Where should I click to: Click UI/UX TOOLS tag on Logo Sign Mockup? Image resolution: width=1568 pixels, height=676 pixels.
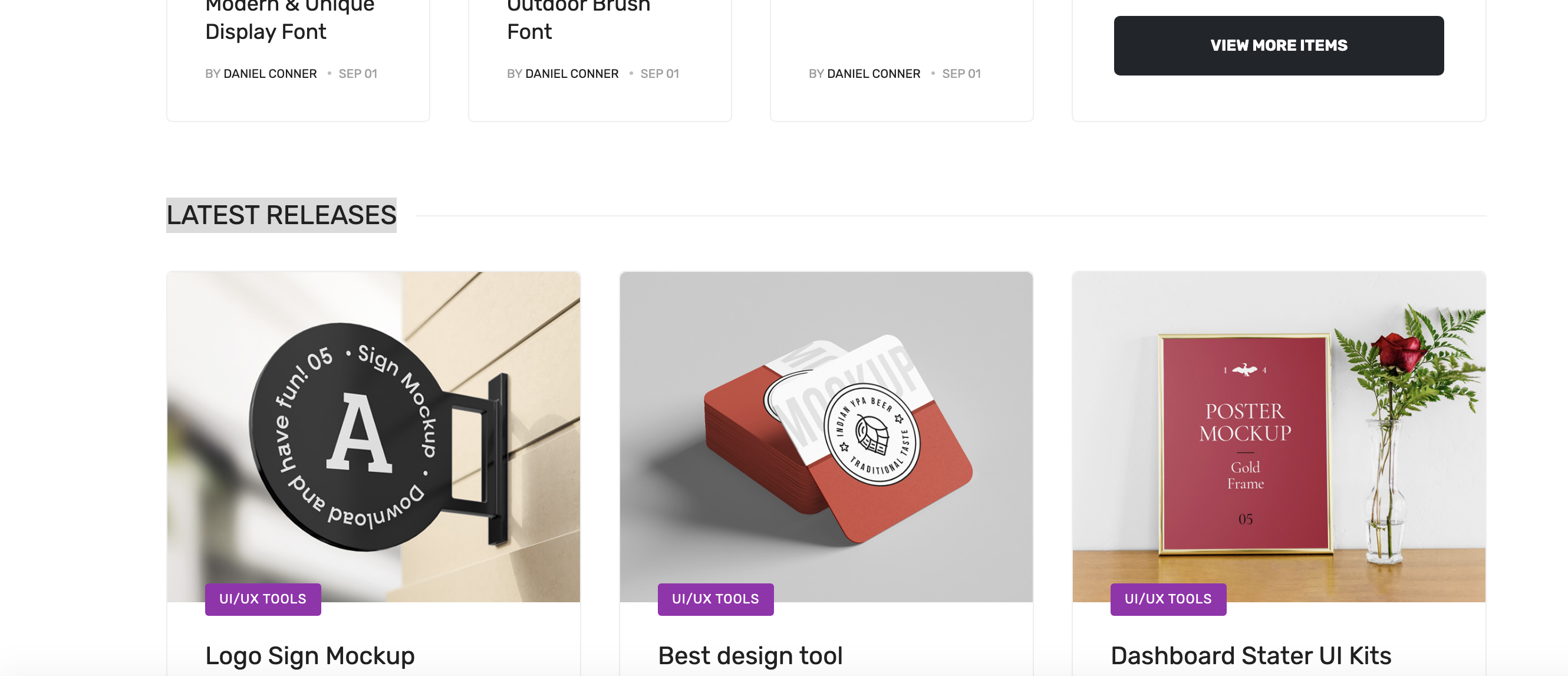[x=263, y=599]
